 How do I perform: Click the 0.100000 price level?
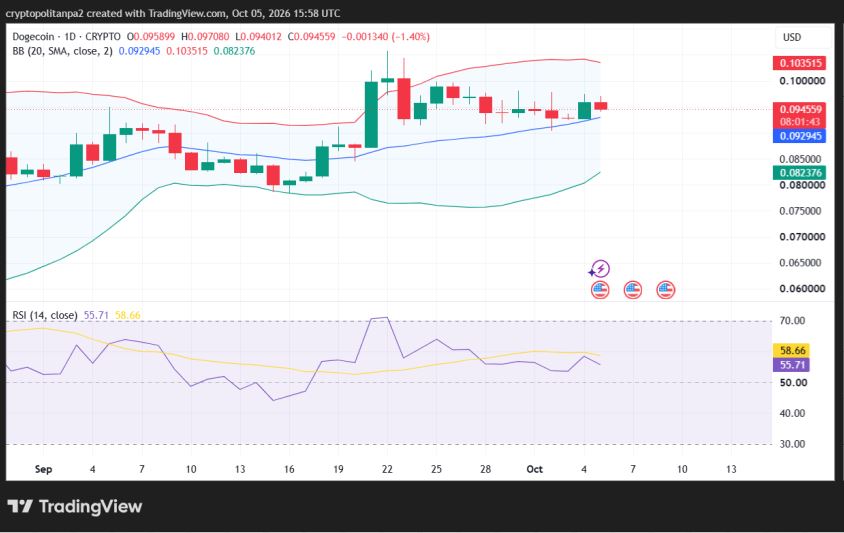pos(802,81)
